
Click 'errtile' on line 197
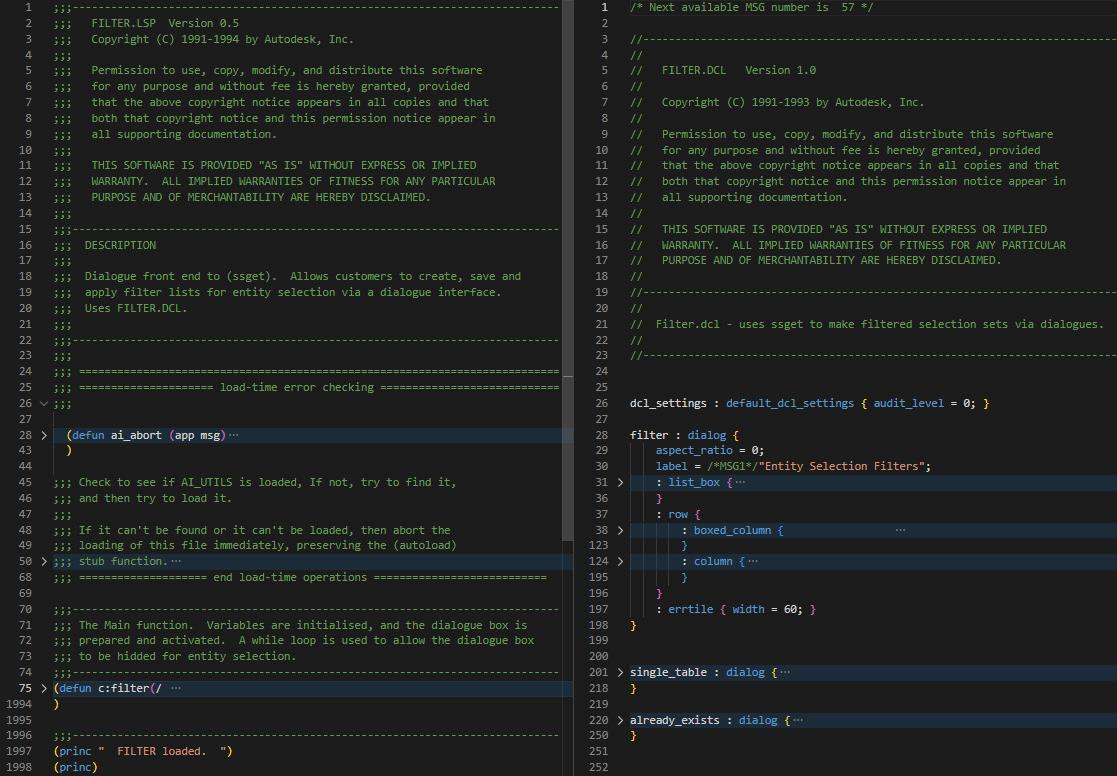[690, 609]
